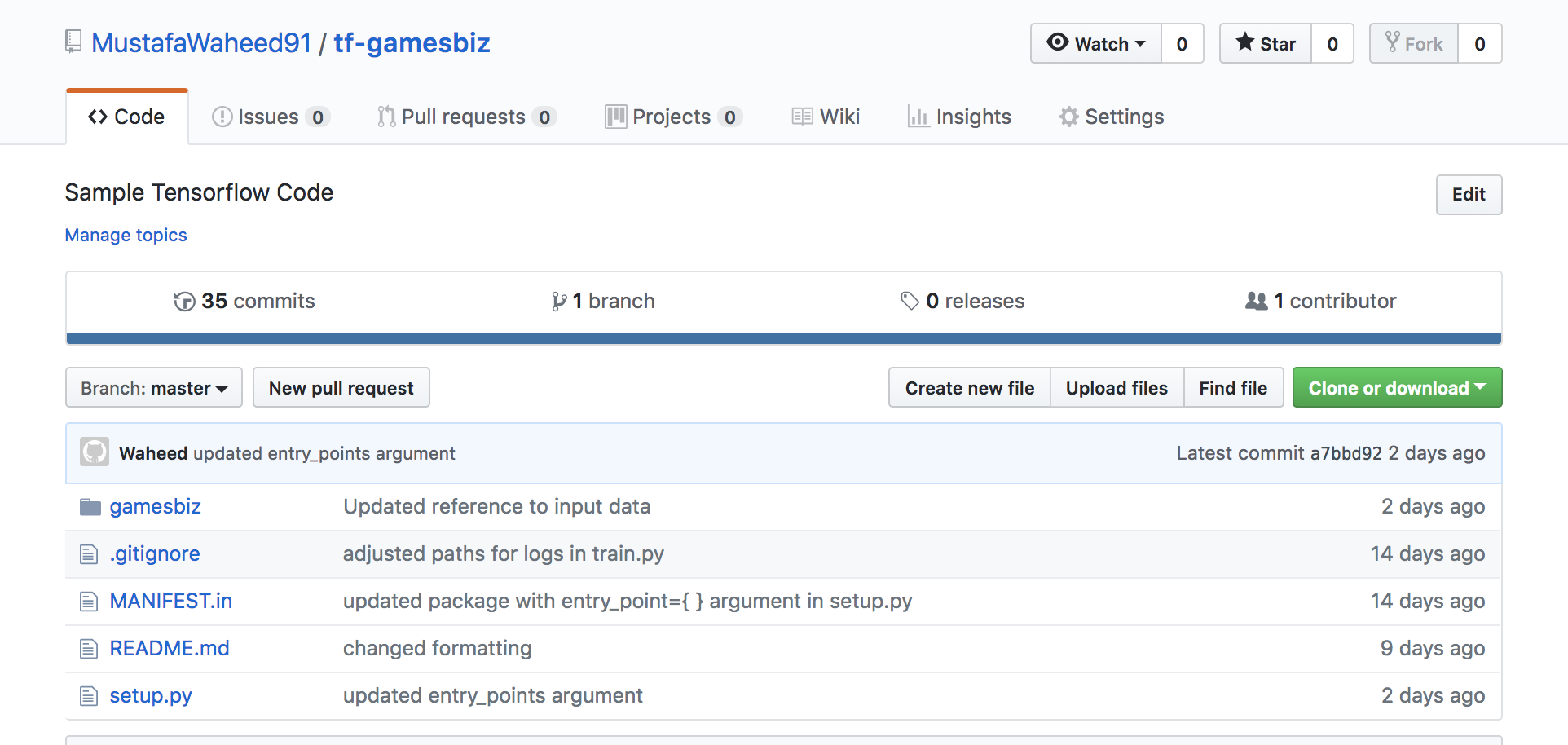1568x745 pixels.
Task: Go to the Projects tab
Action: click(x=673, y=117)
